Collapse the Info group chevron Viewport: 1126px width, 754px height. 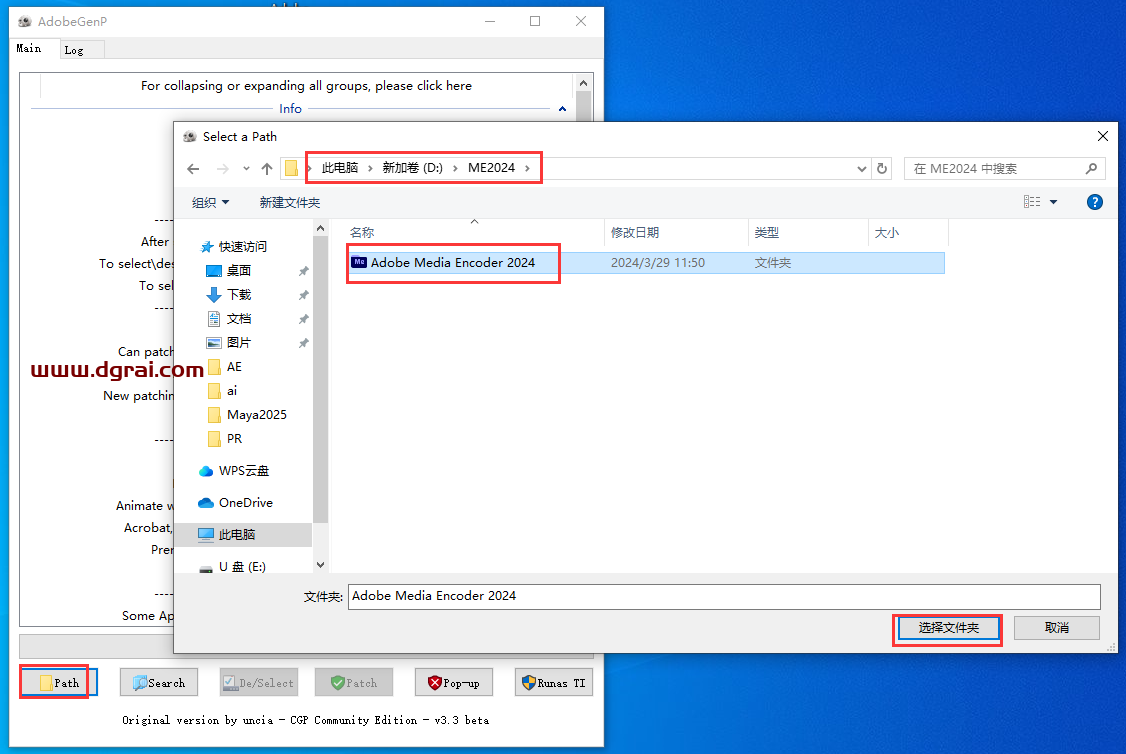[562, 109]
